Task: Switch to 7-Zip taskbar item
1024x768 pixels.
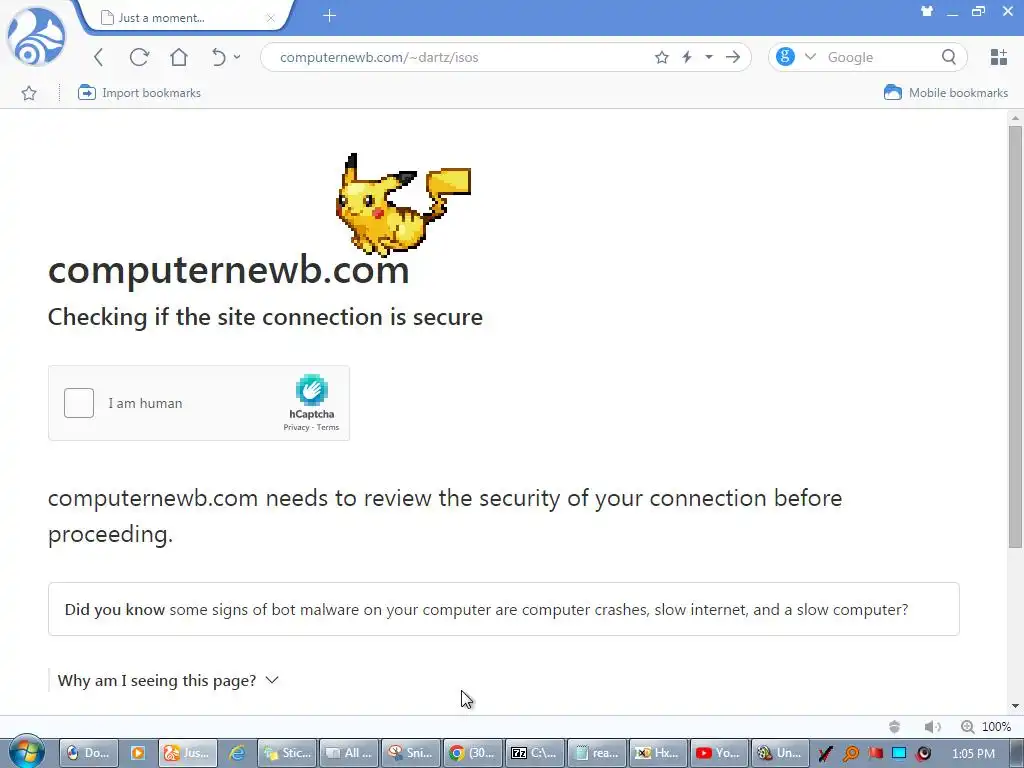Action: tap(534, 753)
